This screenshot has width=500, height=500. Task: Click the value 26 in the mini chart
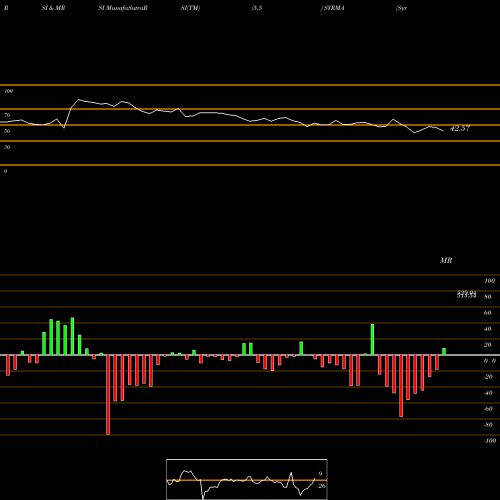(x=321, y=486)
